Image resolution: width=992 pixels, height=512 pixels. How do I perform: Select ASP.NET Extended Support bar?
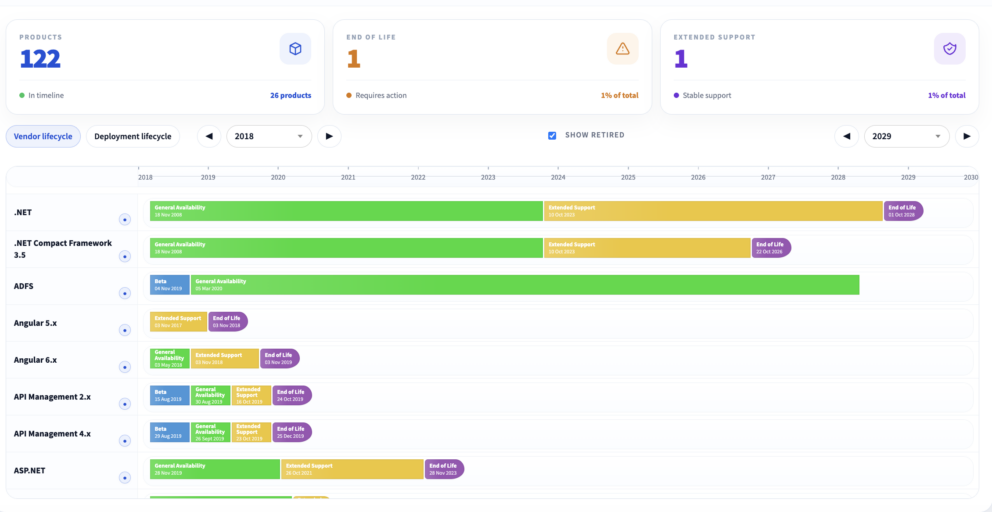pyautogui.click(x=352, y=469)
